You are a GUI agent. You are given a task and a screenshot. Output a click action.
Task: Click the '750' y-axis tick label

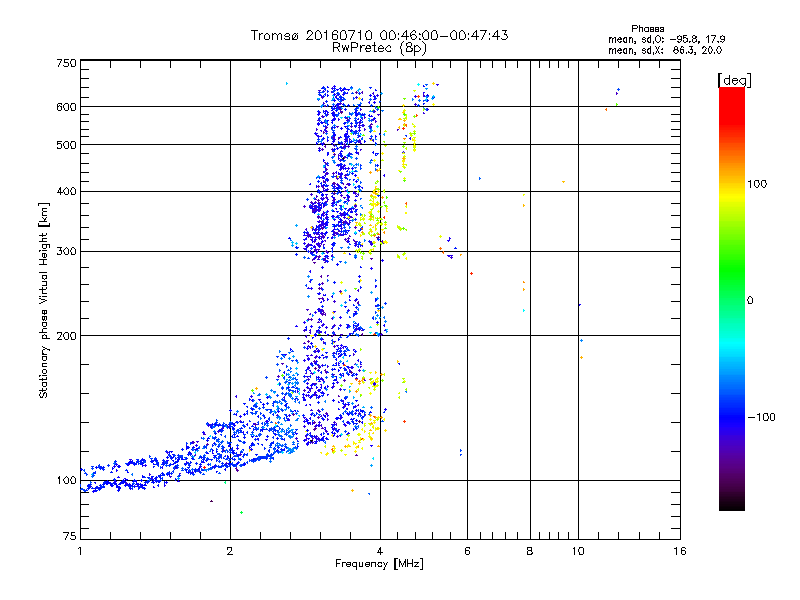(66, 63)
